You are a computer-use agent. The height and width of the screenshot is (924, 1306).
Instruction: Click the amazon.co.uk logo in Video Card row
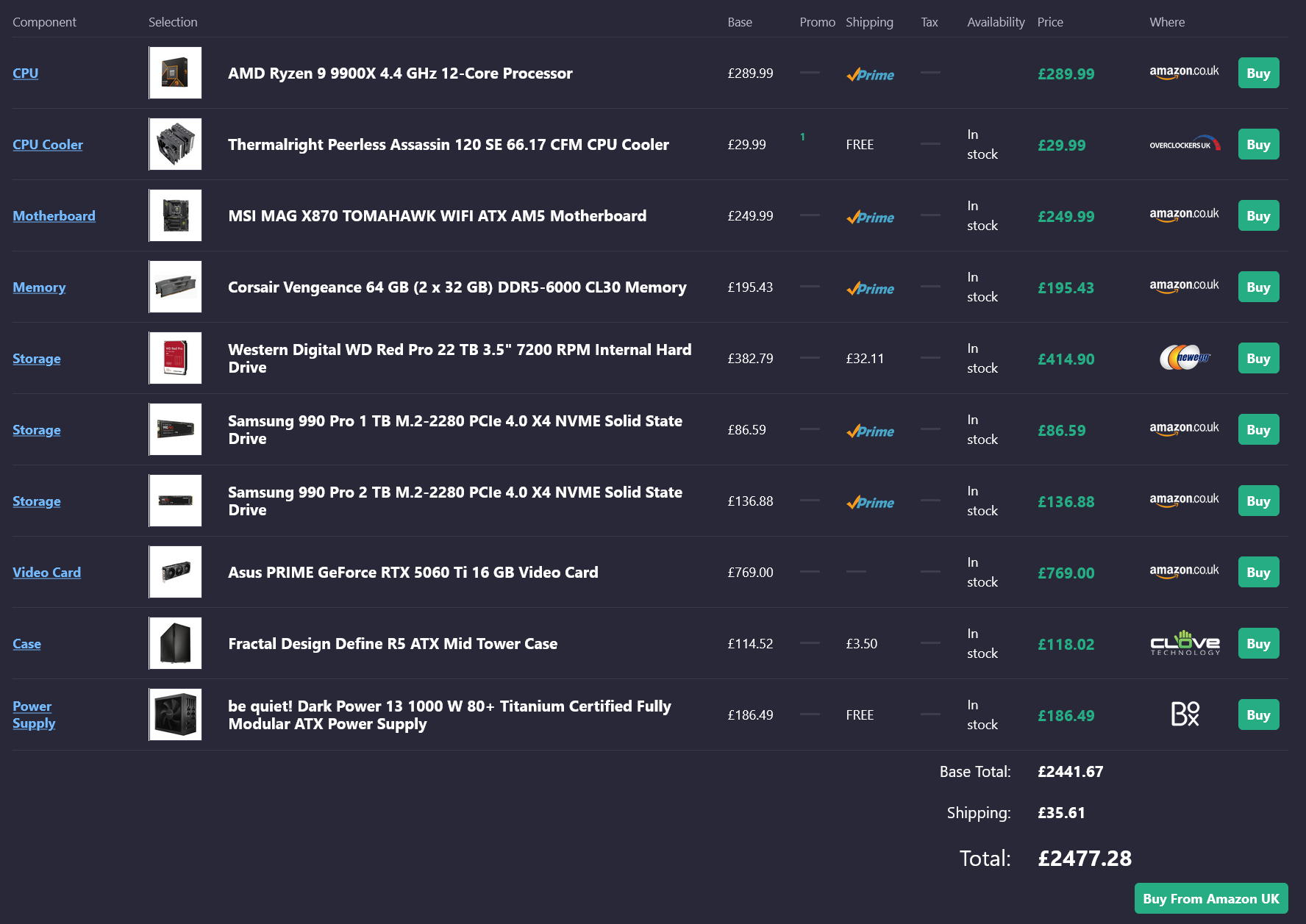pos(1184,571)
